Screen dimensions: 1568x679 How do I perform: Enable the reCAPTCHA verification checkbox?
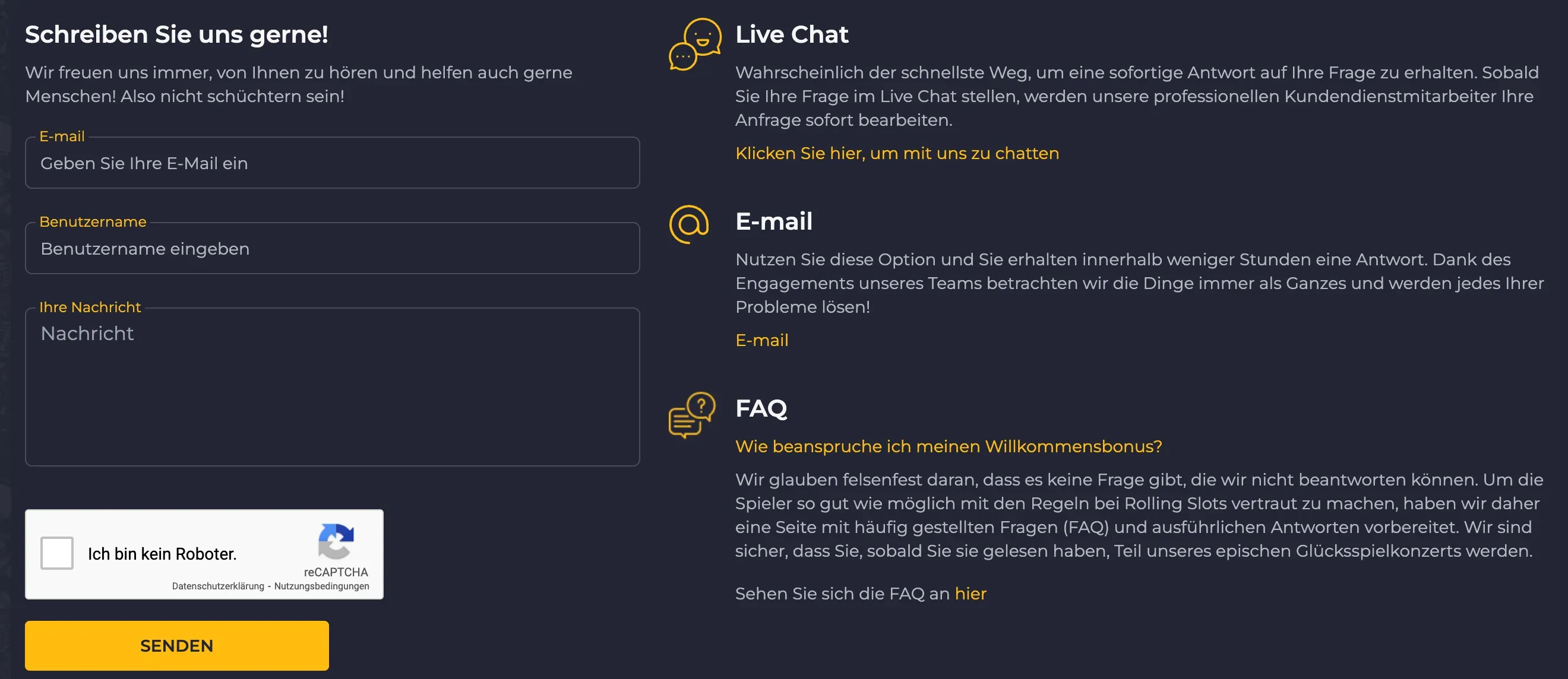[56, 553]
